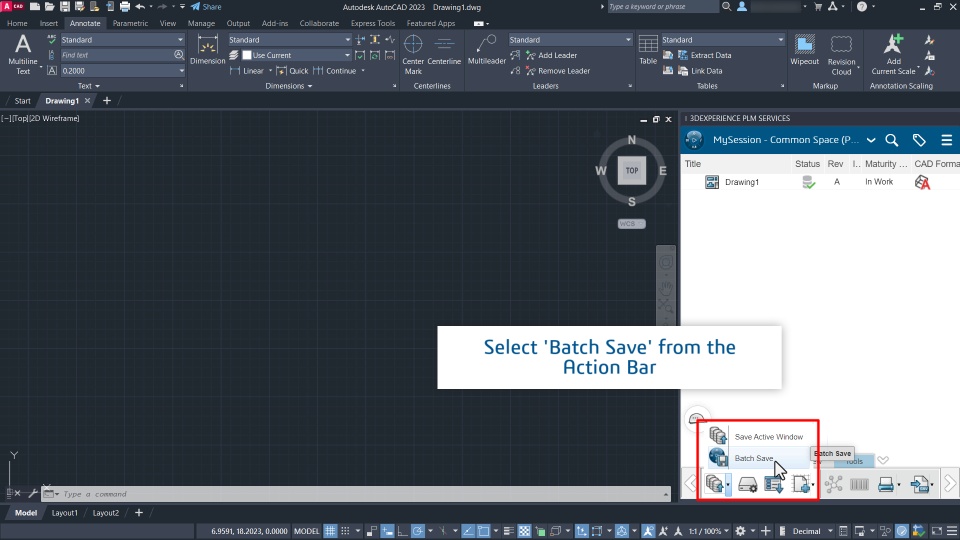Open the tag icon in PLM Services panel
Viewport: 960px width, 540px height.
pyautogui.click(x=919, y=140)
